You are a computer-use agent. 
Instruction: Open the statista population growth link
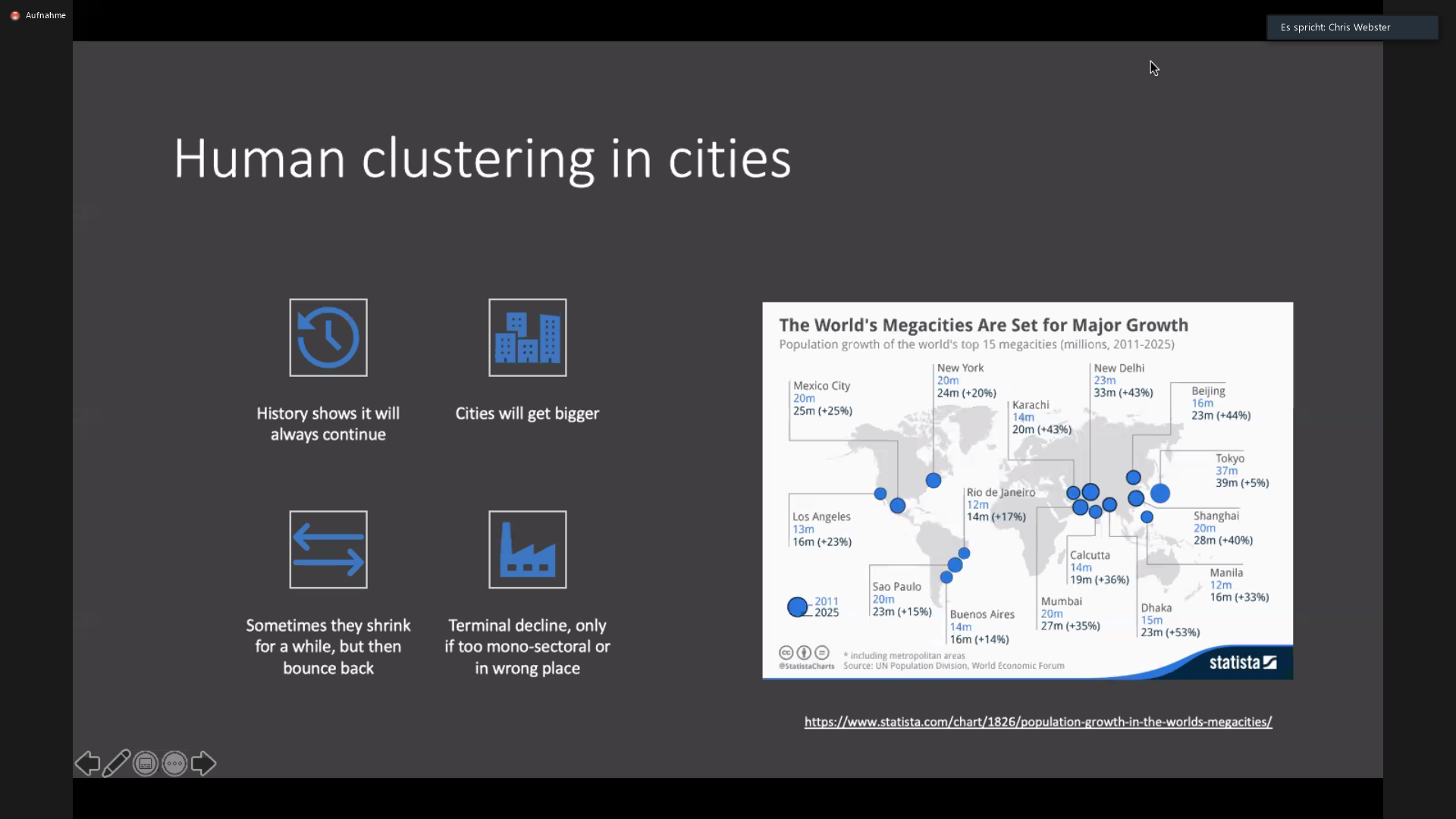(x=1037, y=722)
